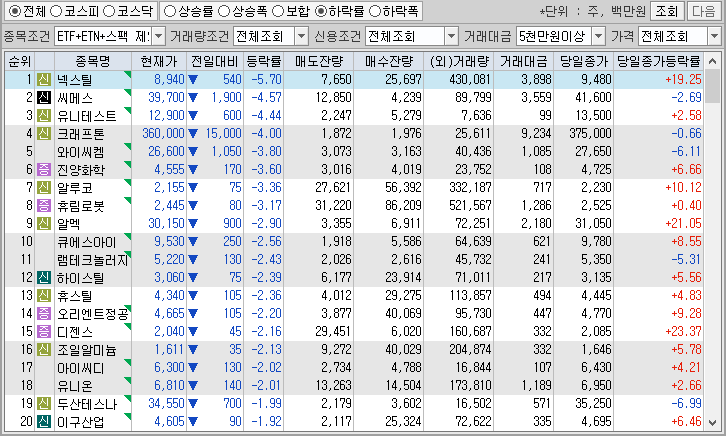Click green corner marker on 와이씨켐 name
The height and width of the screenshot is (436, 726).
click(128, 146)
